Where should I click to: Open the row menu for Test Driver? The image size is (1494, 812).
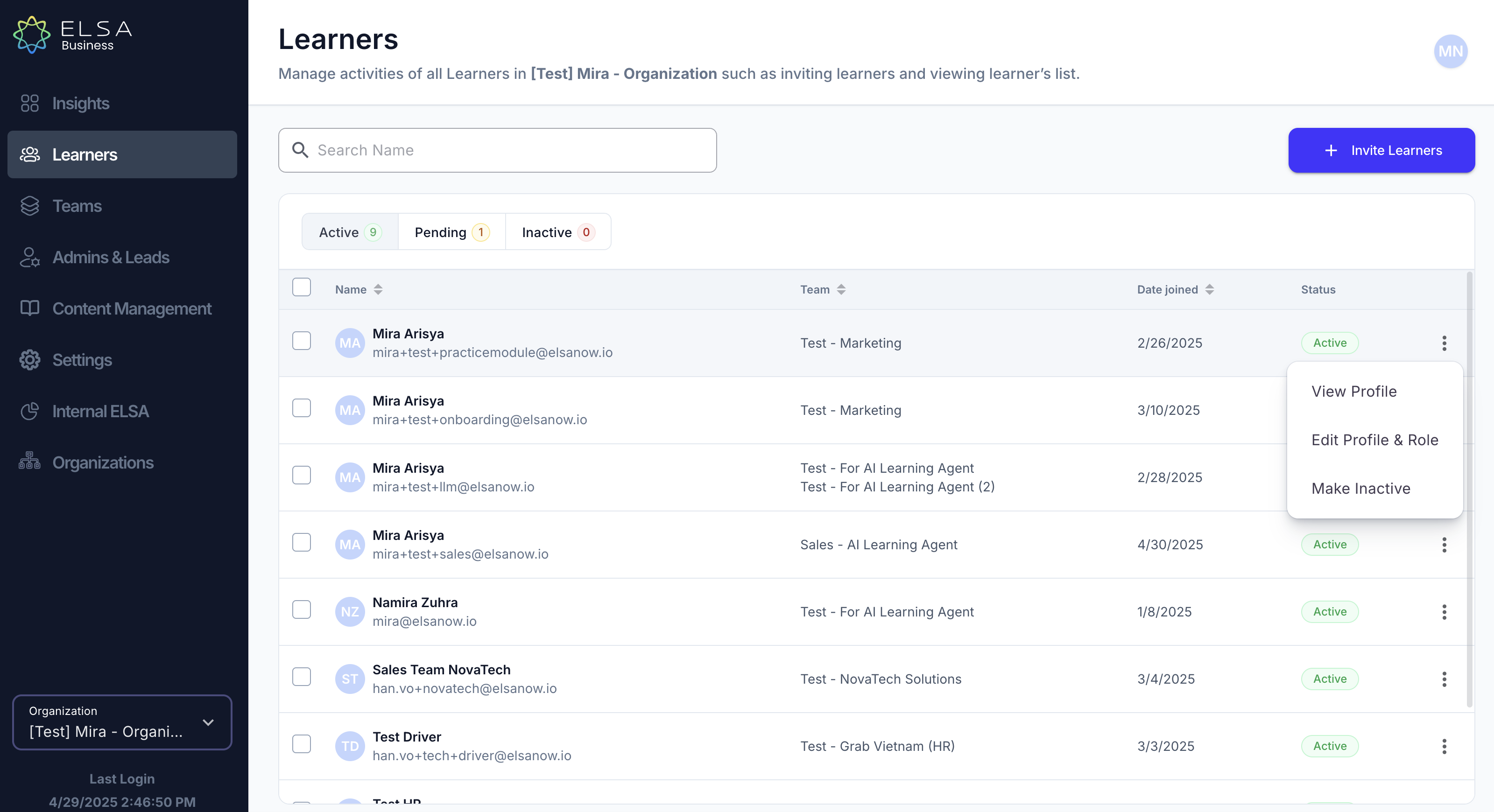[x=1444, y=747]
